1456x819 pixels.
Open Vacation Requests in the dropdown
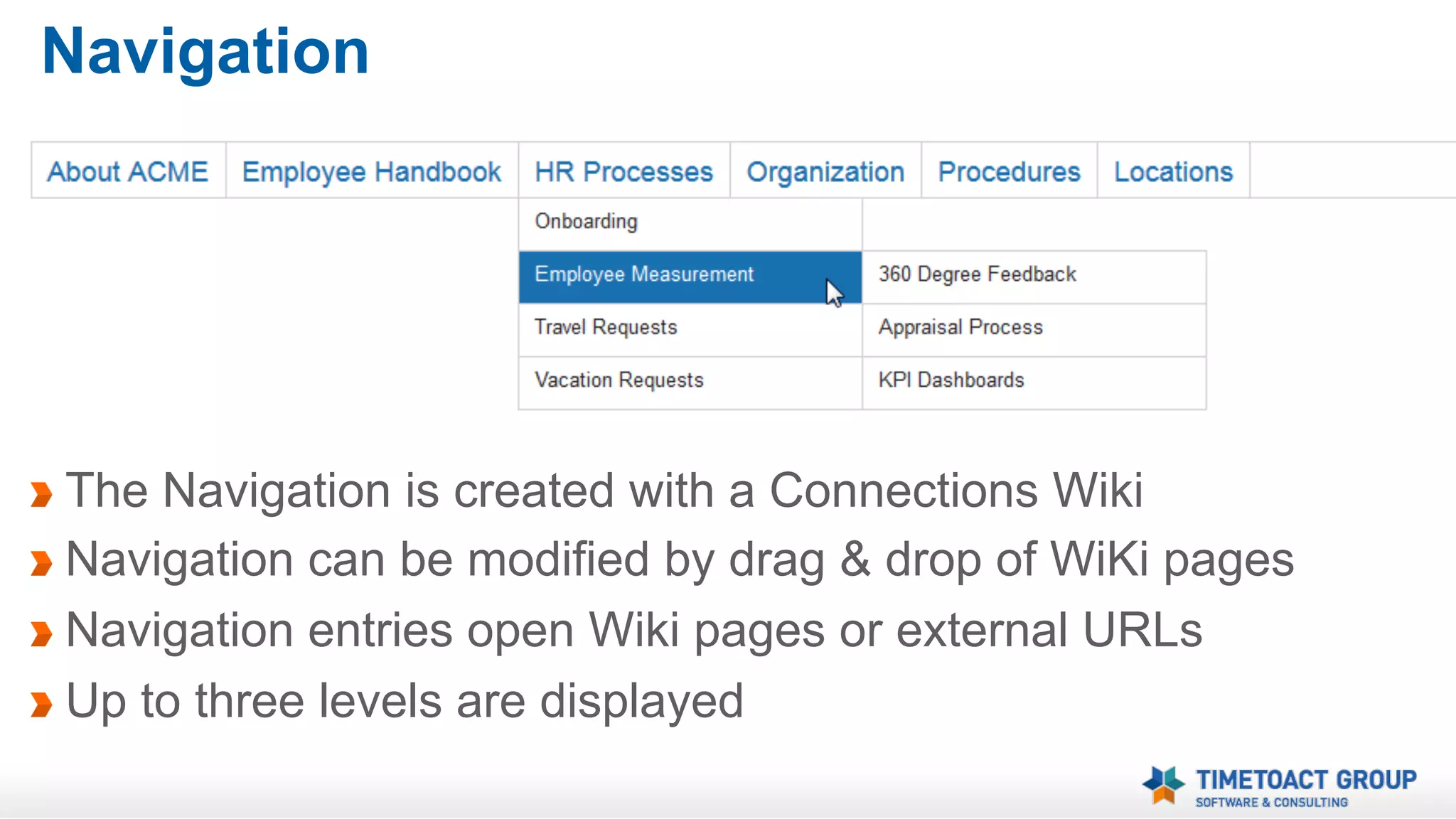pos(690,382)
